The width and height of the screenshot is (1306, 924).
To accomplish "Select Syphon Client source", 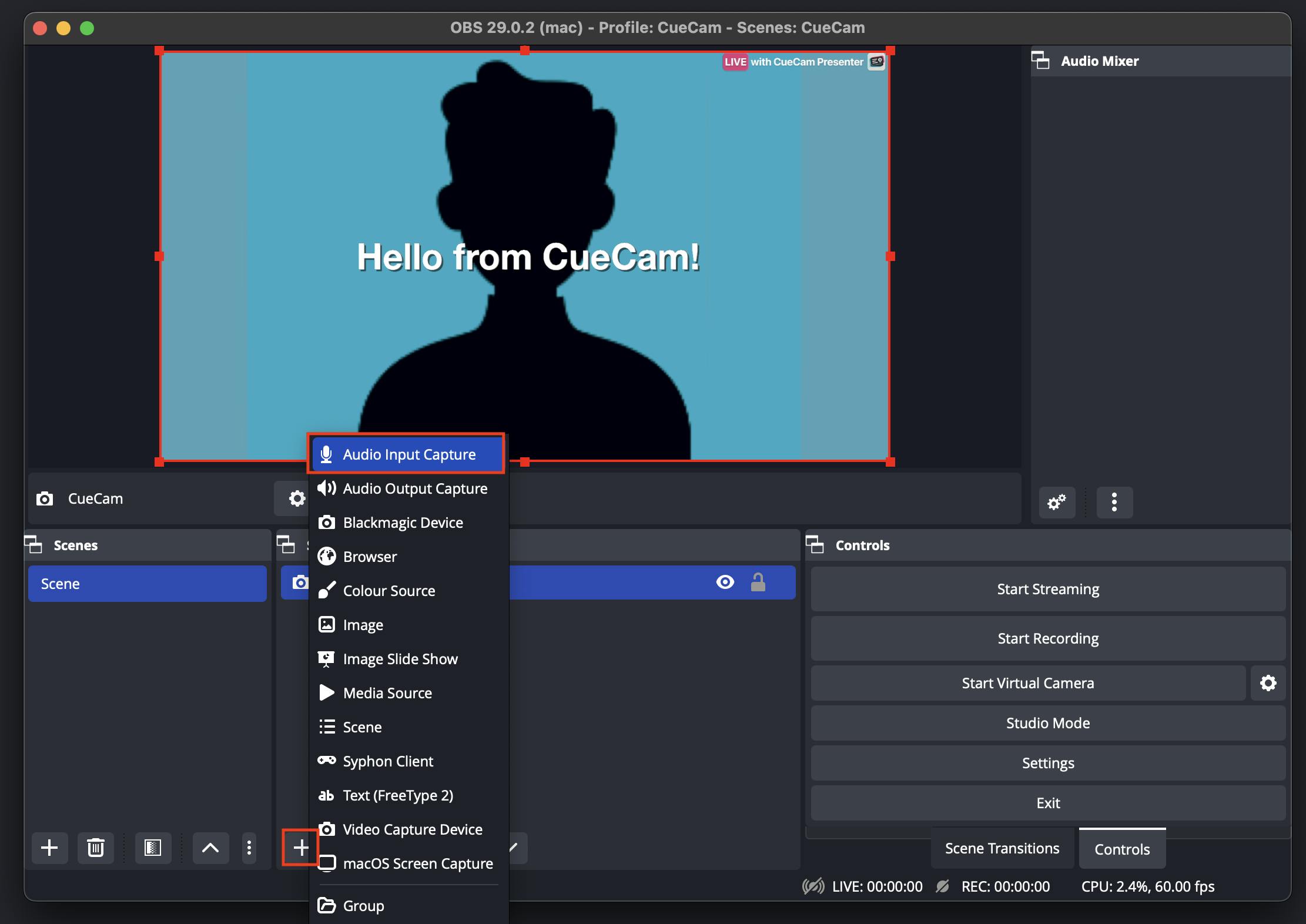I will tap(408, 761).
